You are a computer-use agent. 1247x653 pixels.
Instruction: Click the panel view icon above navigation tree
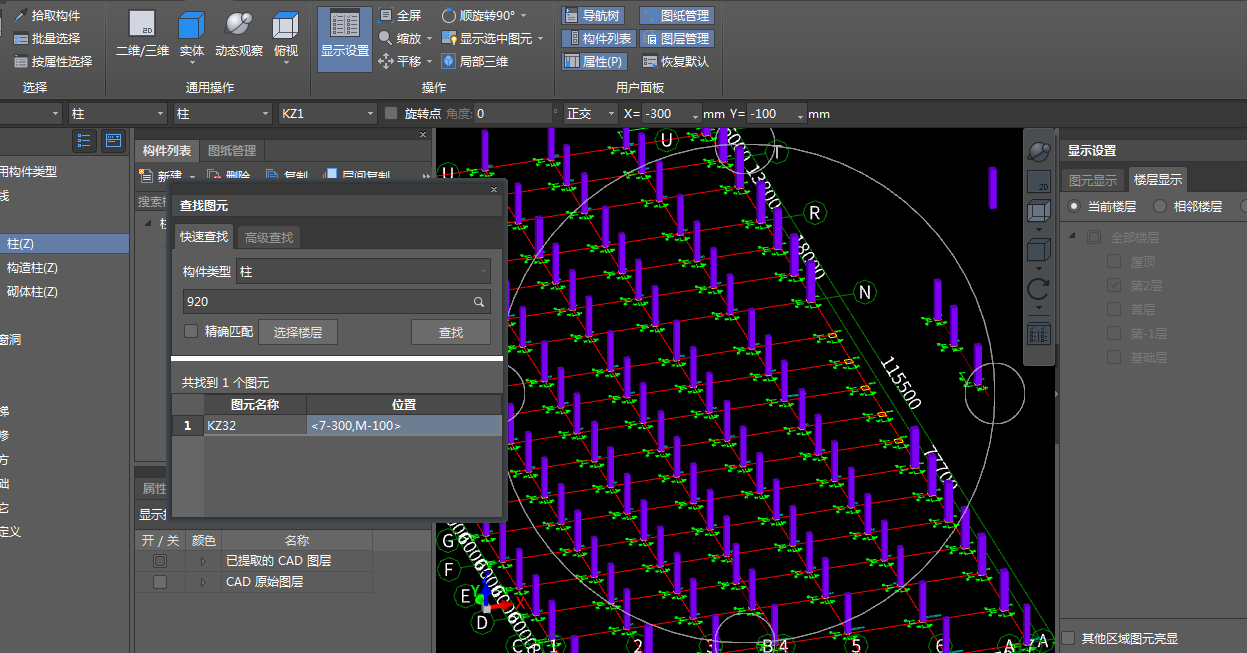pyautogui.click(x=113, y=140)
